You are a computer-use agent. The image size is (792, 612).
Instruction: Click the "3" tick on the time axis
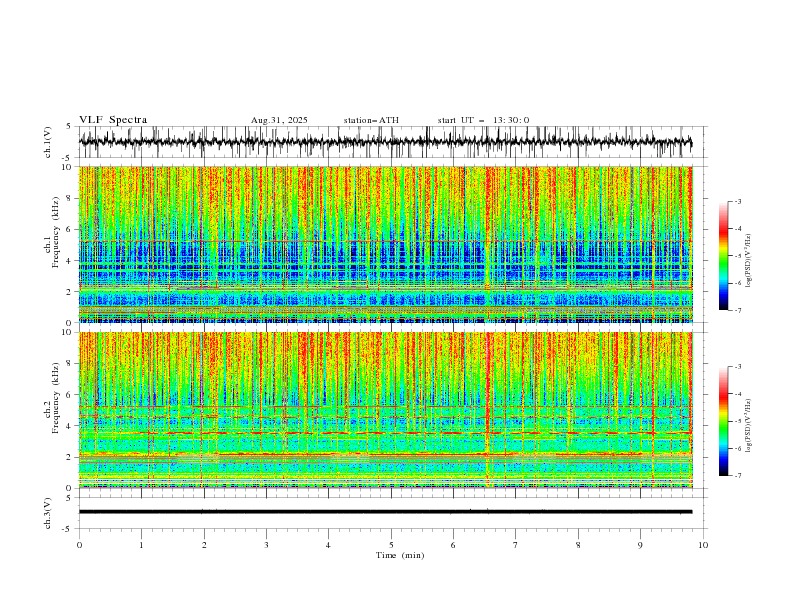coord(266,545)
